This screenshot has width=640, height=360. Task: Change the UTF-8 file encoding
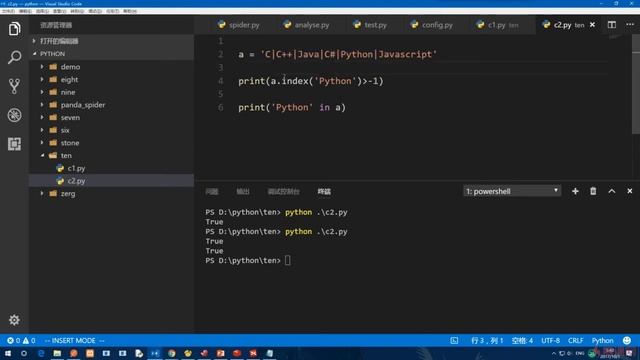550,340
